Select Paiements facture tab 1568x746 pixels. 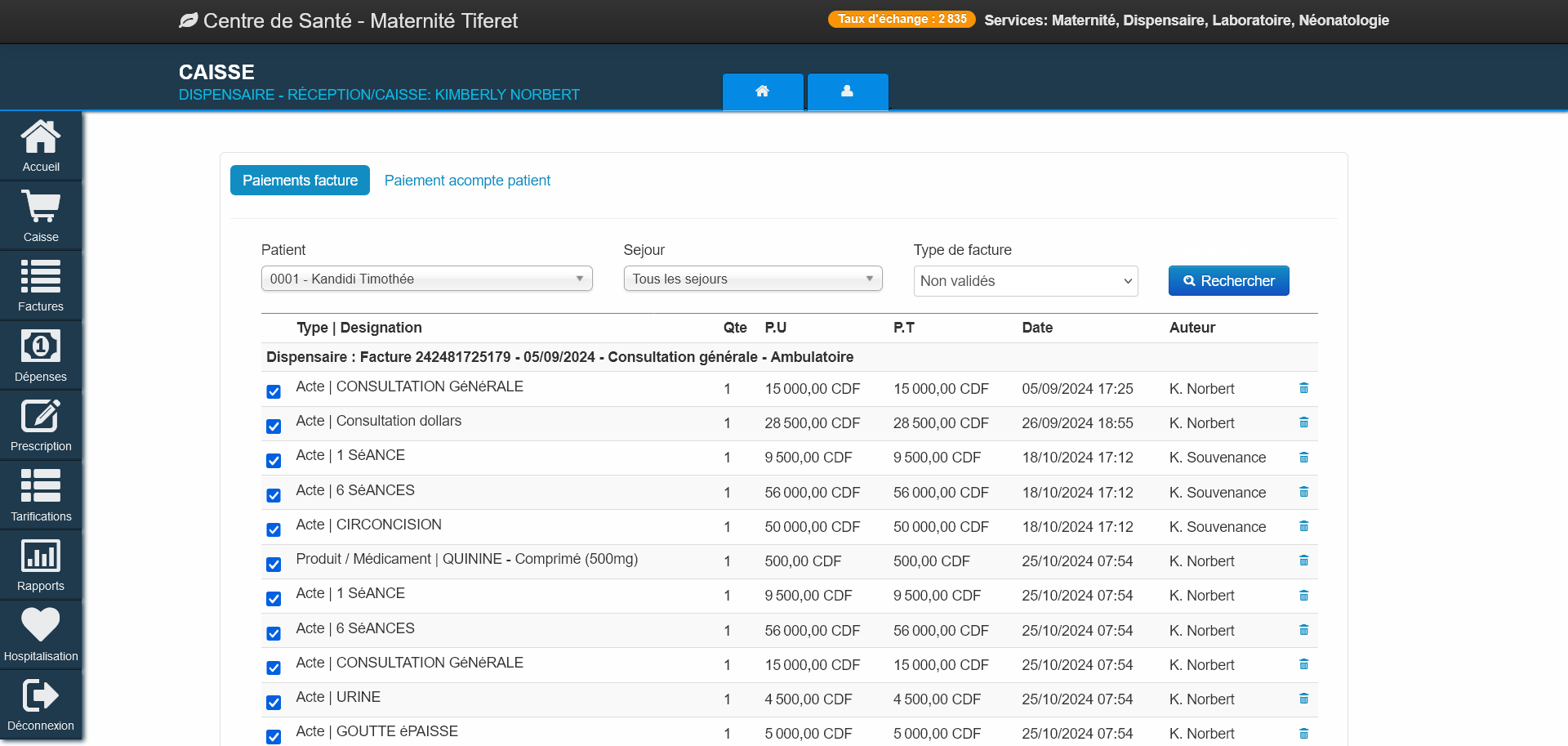coord(300,181)
